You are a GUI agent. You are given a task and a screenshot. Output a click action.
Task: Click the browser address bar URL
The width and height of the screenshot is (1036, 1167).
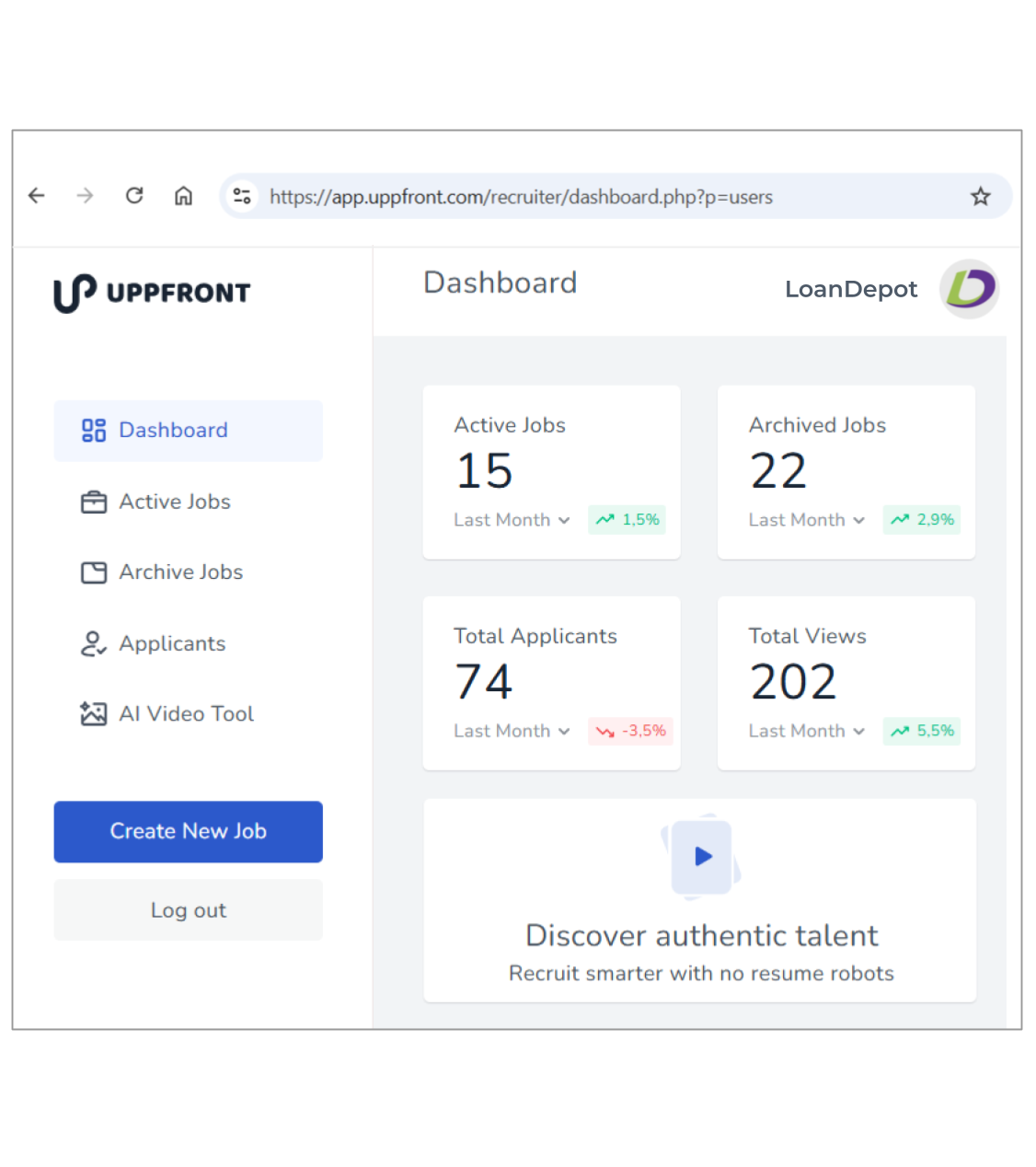tap(521, 197)
